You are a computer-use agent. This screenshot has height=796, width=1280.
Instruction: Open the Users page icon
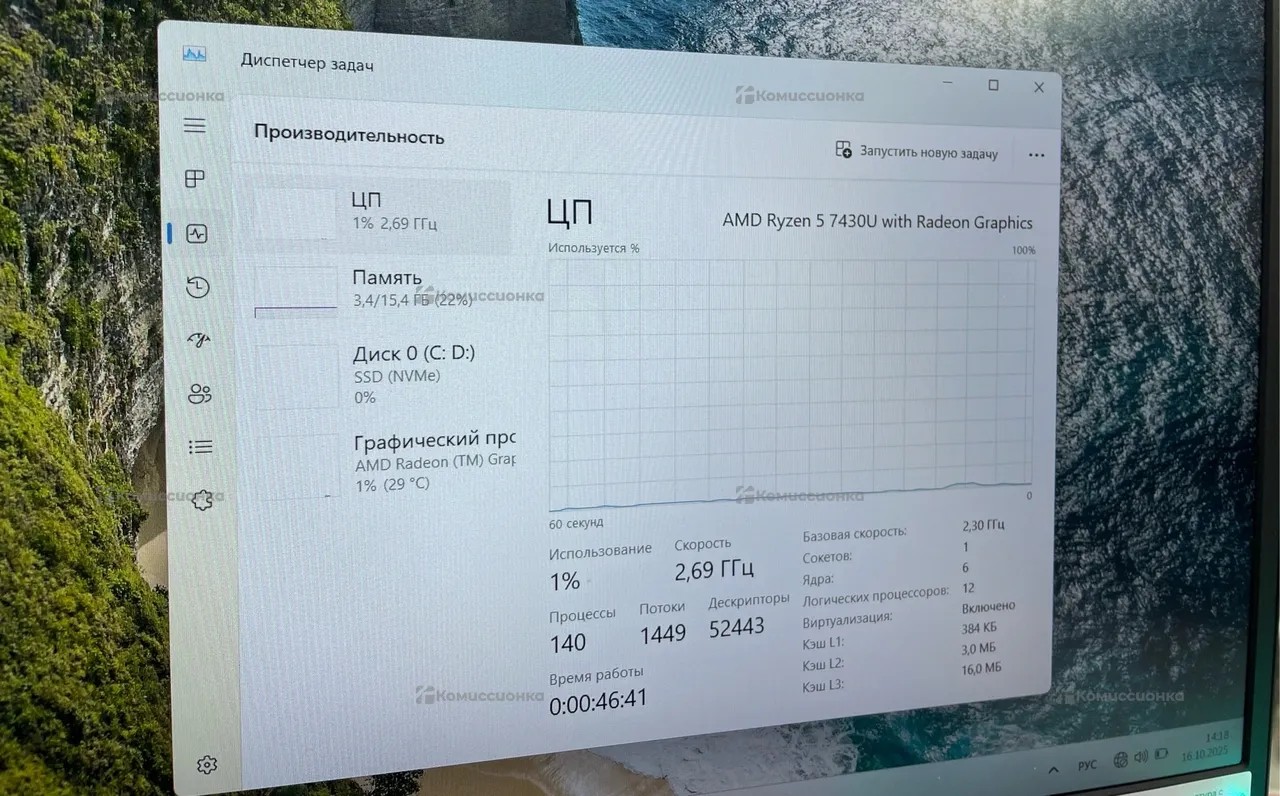pyautogui.click(x=200, y=394)
